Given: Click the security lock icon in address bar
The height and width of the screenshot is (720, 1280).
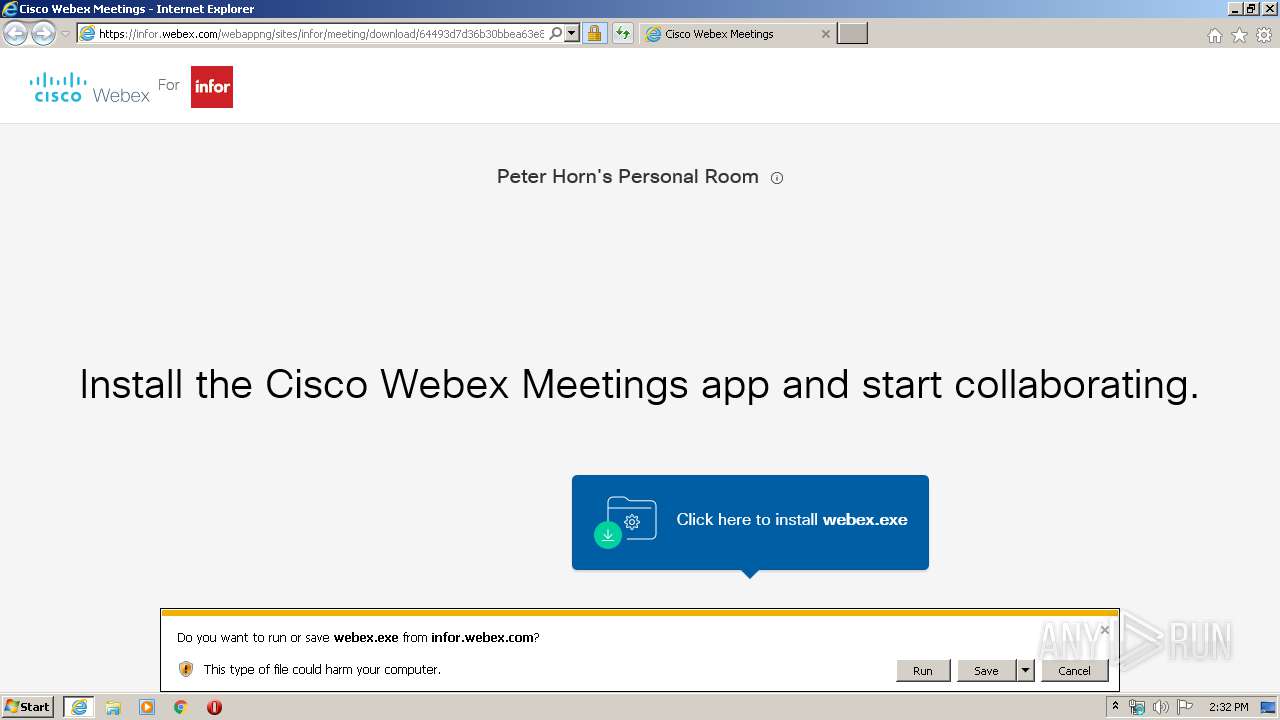Looking at the screenshot, I should click(x=594, y=34).
